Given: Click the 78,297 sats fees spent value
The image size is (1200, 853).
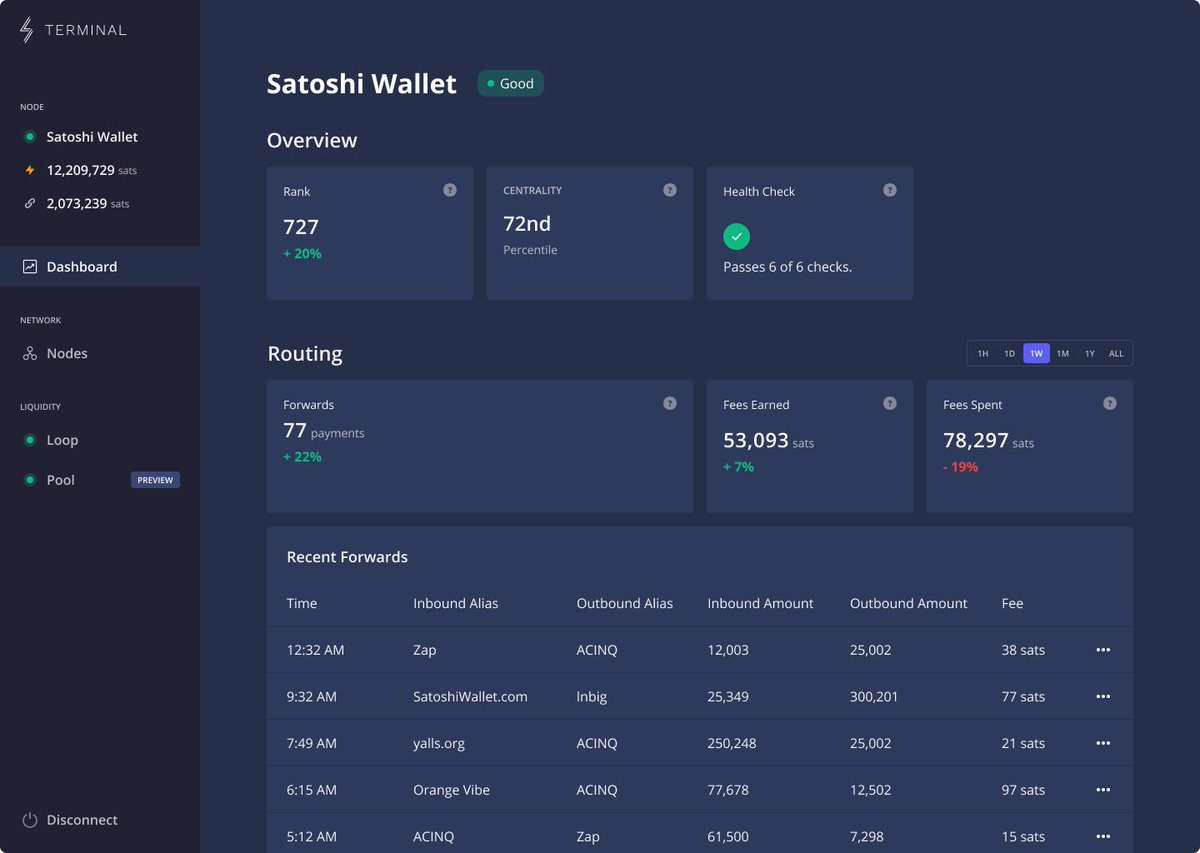Looking at the screenshot, I should (989, 441).
